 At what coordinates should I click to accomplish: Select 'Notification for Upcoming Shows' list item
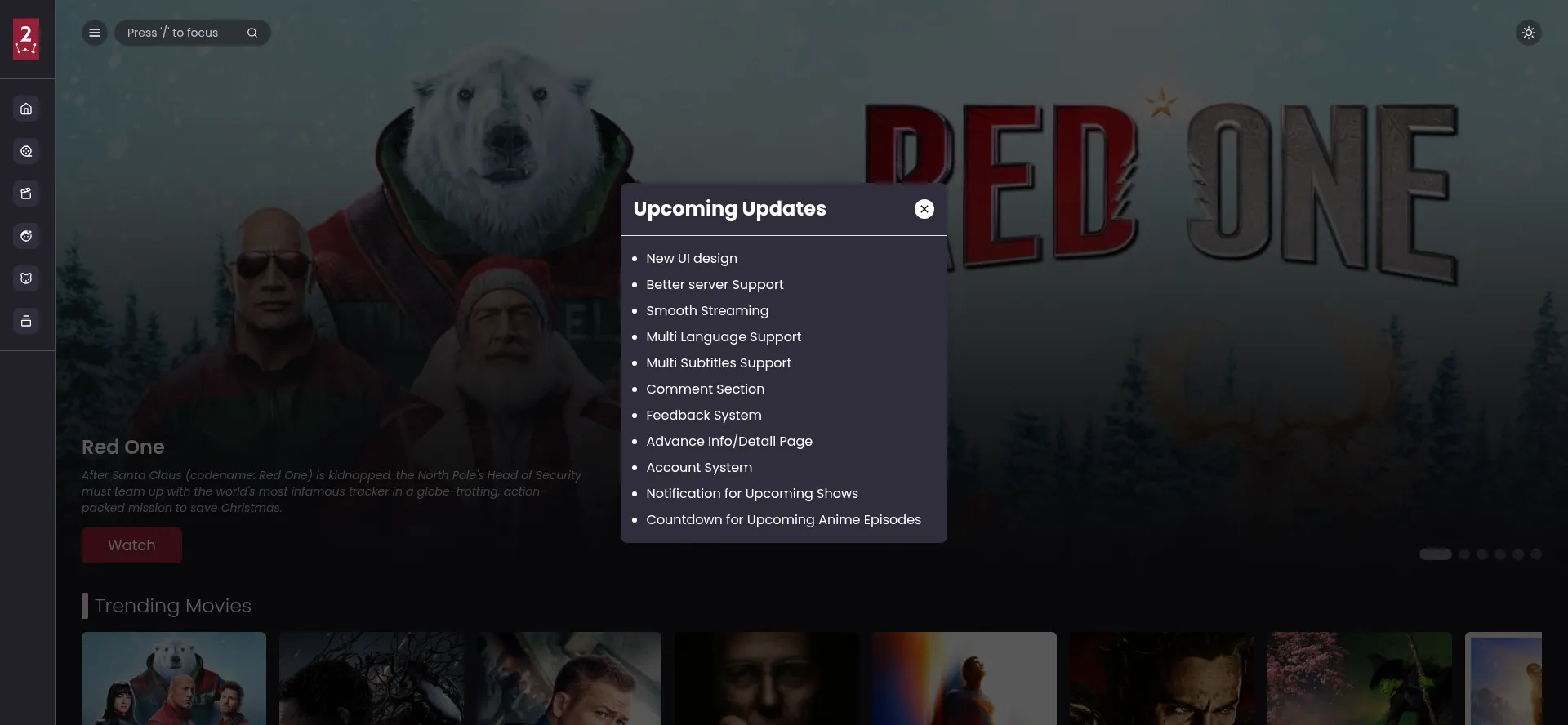(752, 494)
